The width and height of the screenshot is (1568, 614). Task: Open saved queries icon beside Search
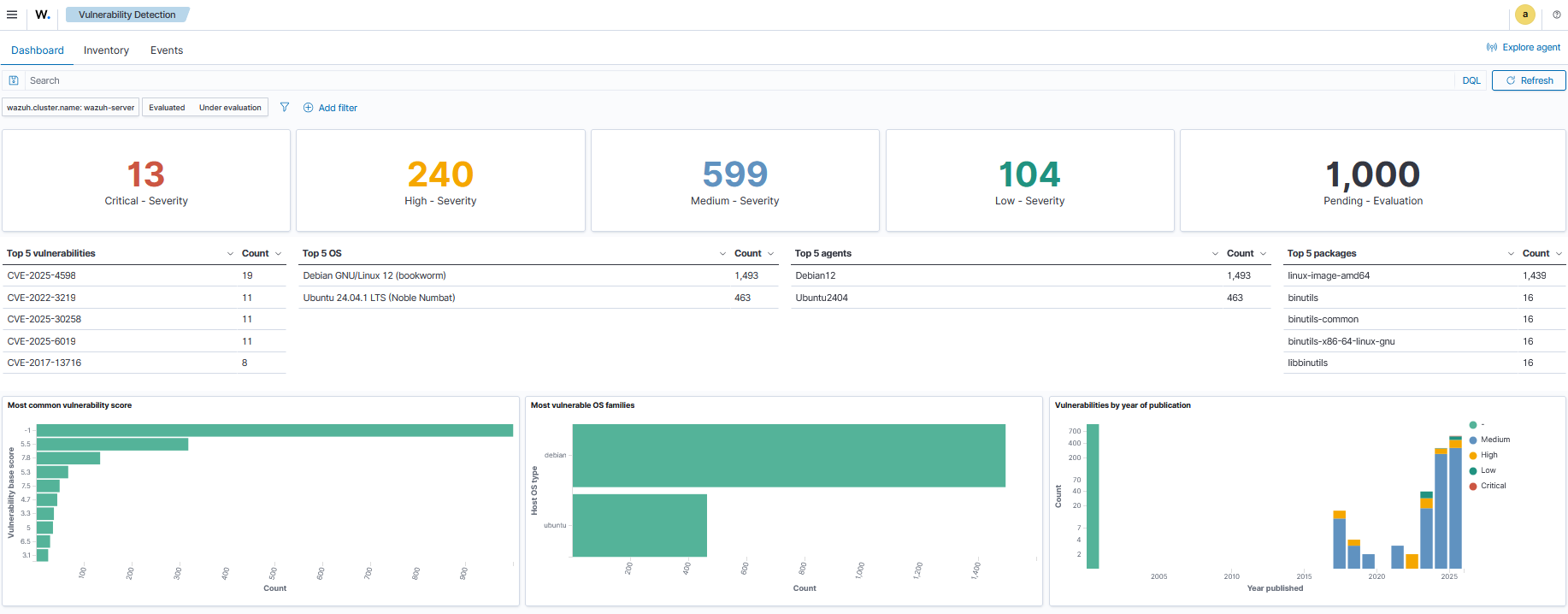coord(14,80)
